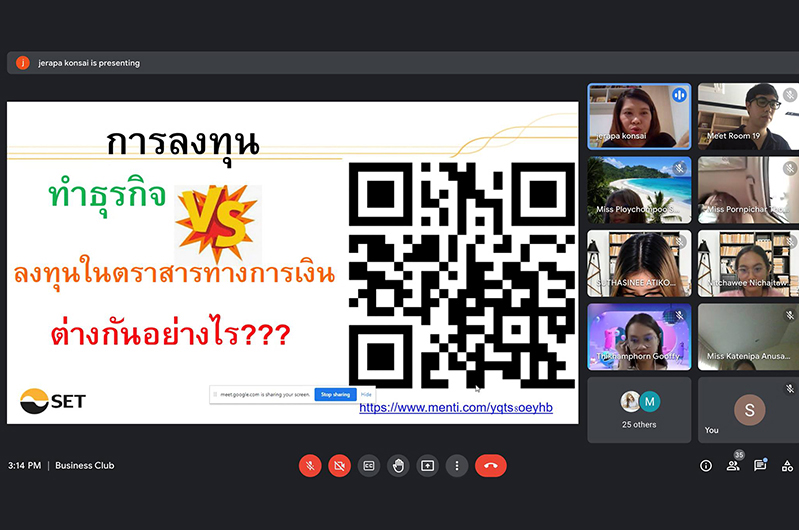This screenshot has width=799, height=530.
Task: Click muted mic icon on You tile
Action: pos(789,389)
